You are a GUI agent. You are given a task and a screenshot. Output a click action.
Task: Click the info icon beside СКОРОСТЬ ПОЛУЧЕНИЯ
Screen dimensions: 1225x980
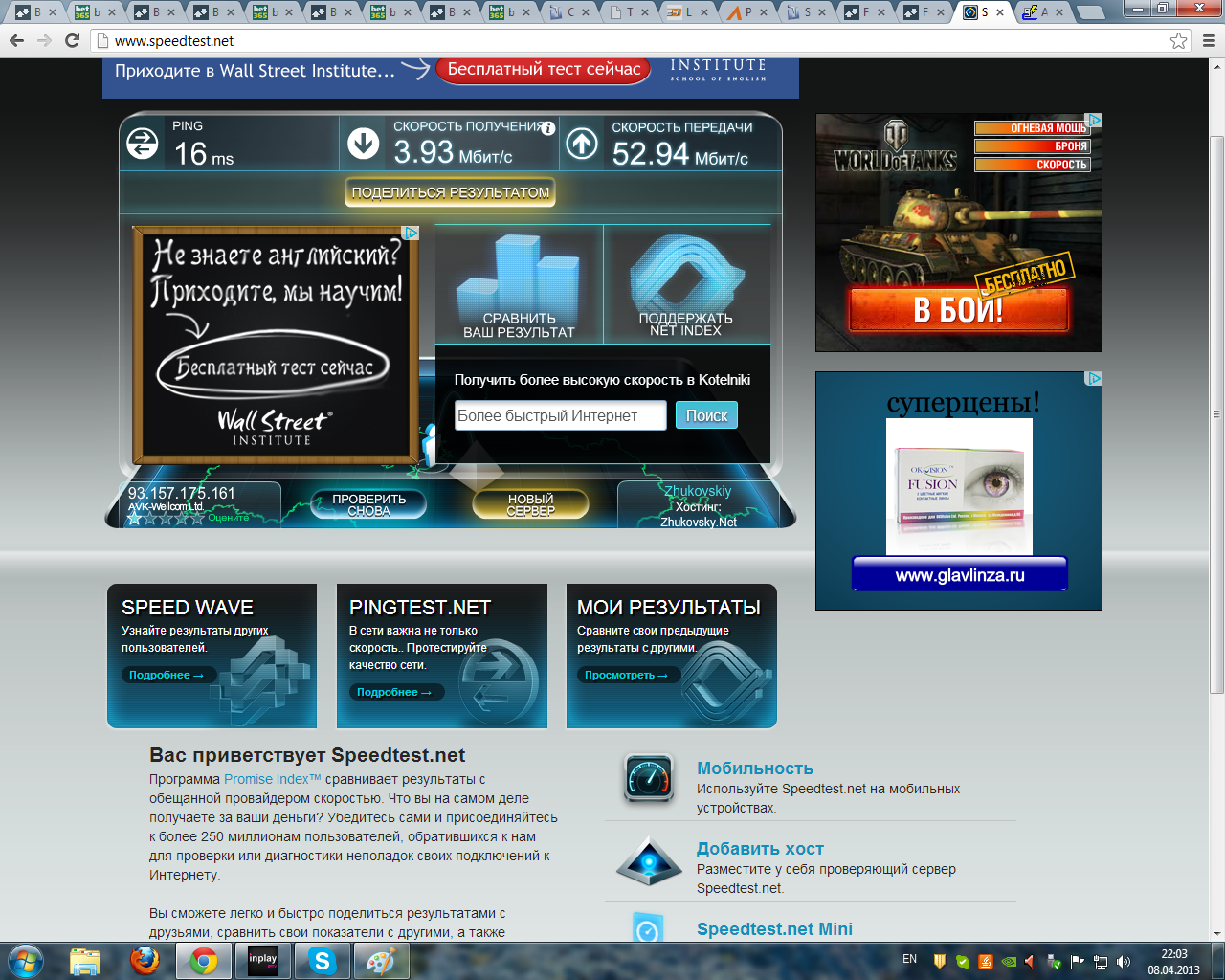click(x=548, y=127)
